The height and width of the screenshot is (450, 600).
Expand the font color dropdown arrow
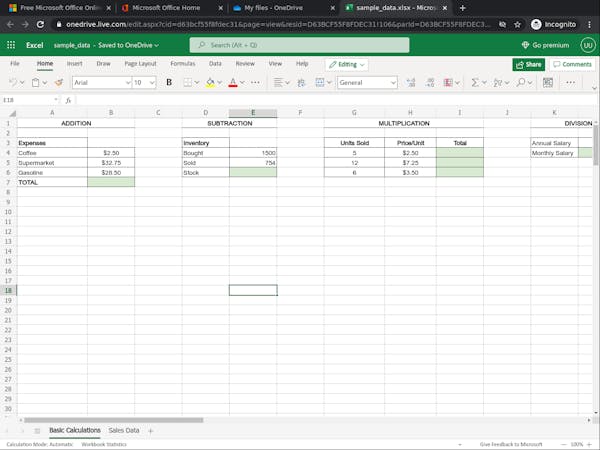[x=242, y=83]
